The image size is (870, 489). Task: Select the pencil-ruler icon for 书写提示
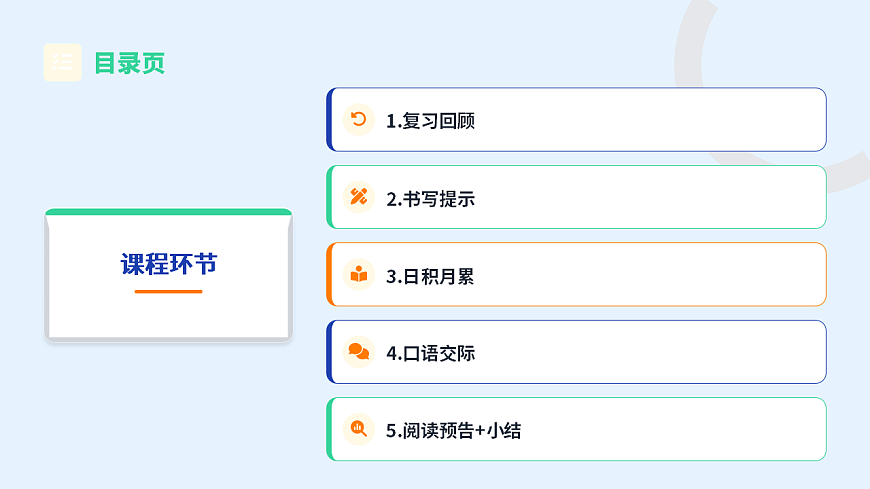pos(358,197)
